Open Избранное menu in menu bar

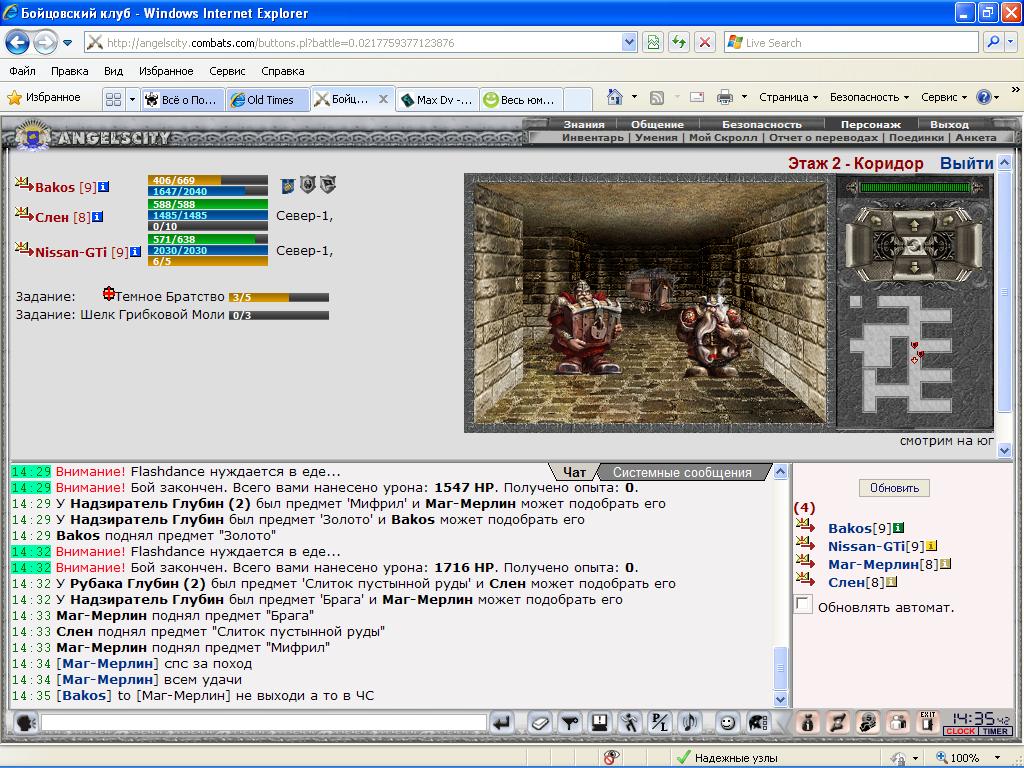coord(166,71)
